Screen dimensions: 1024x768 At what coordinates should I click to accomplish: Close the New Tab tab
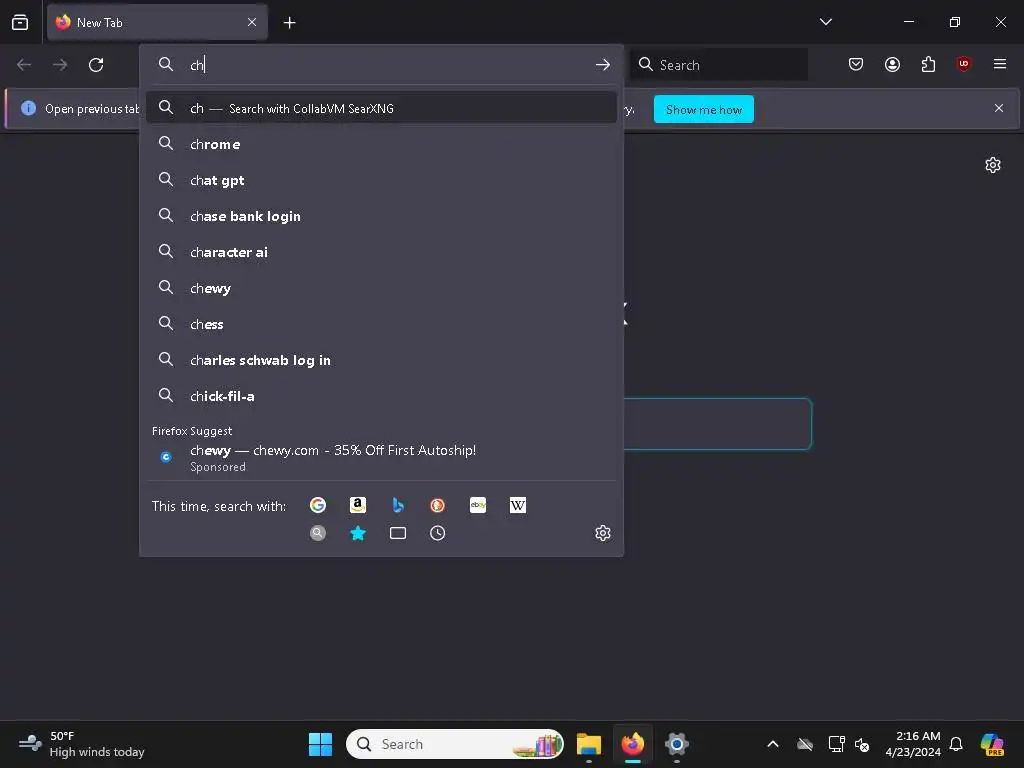point(252,22)
